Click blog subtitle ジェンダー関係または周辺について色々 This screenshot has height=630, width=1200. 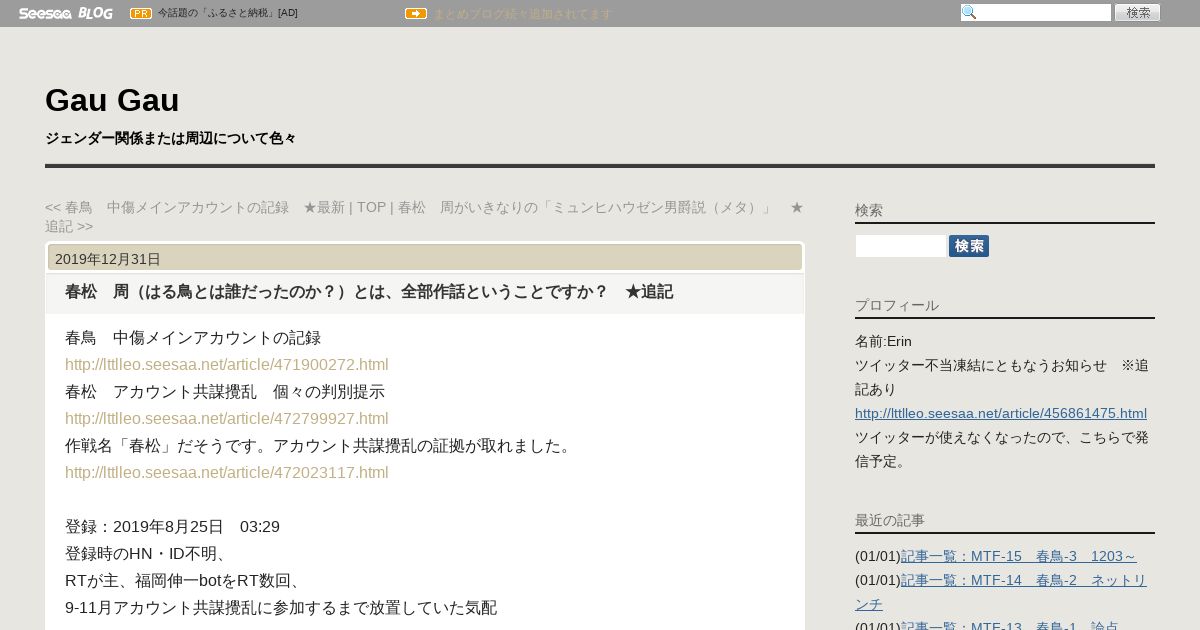tap(171, 138)
